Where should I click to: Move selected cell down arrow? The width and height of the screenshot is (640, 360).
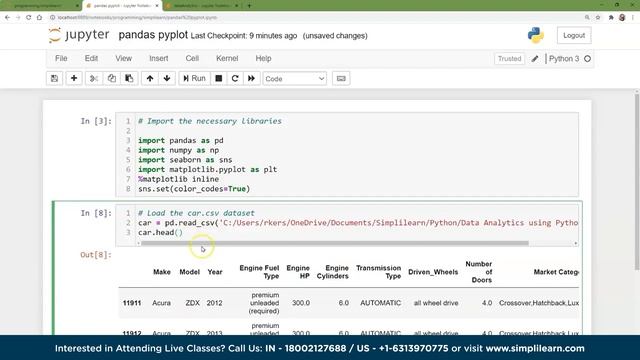tap(167, 78)
